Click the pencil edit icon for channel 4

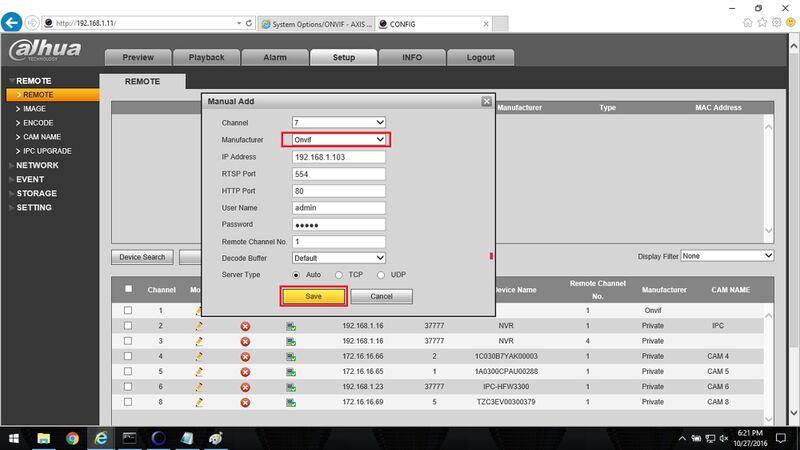pyautogui.click(x=199, y=356)
